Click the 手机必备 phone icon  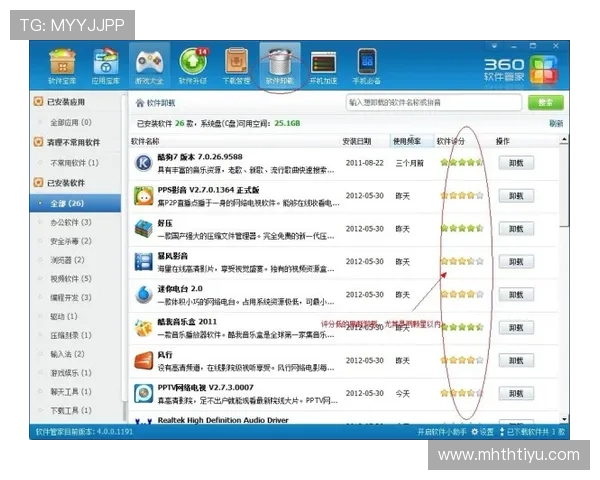[x=367, y=68]
